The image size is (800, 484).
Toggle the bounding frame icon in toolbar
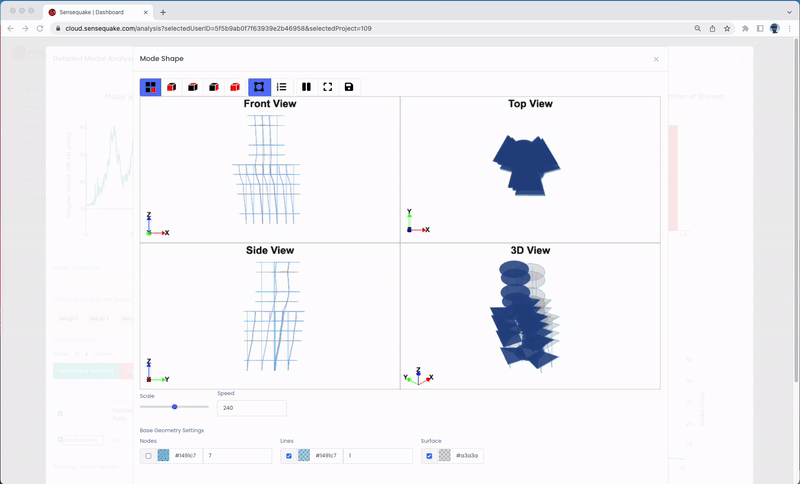pos(259,87)
